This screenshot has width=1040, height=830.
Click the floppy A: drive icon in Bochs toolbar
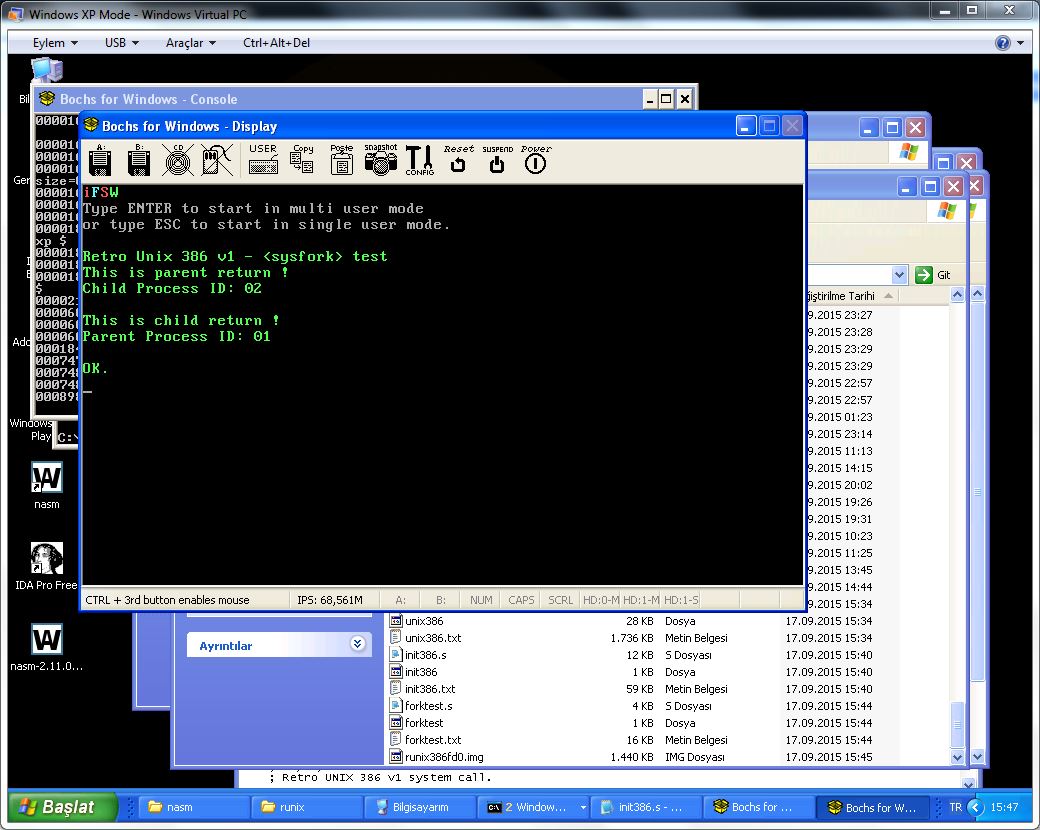100,159
